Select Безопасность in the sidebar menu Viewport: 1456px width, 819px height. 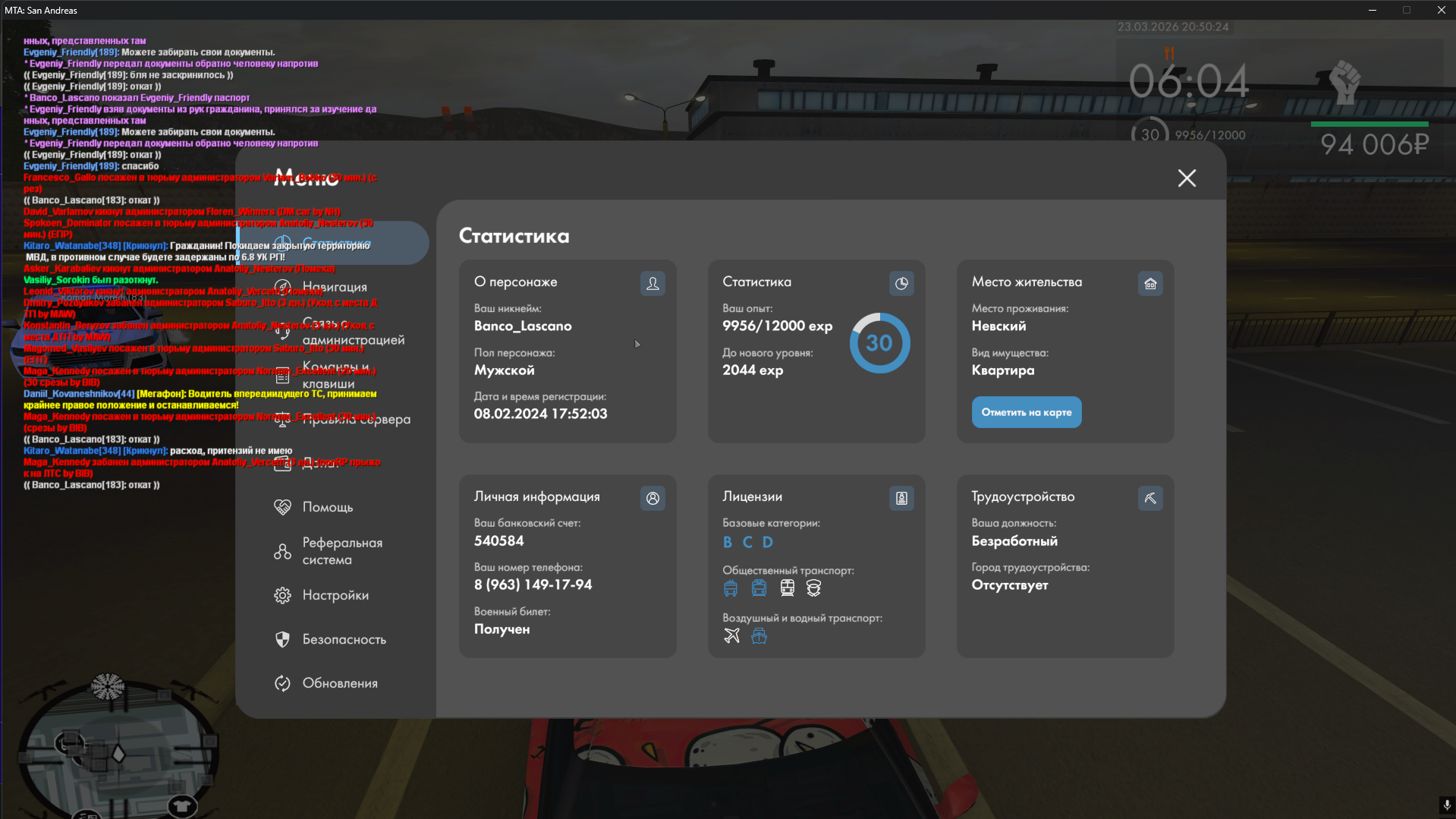343,640
